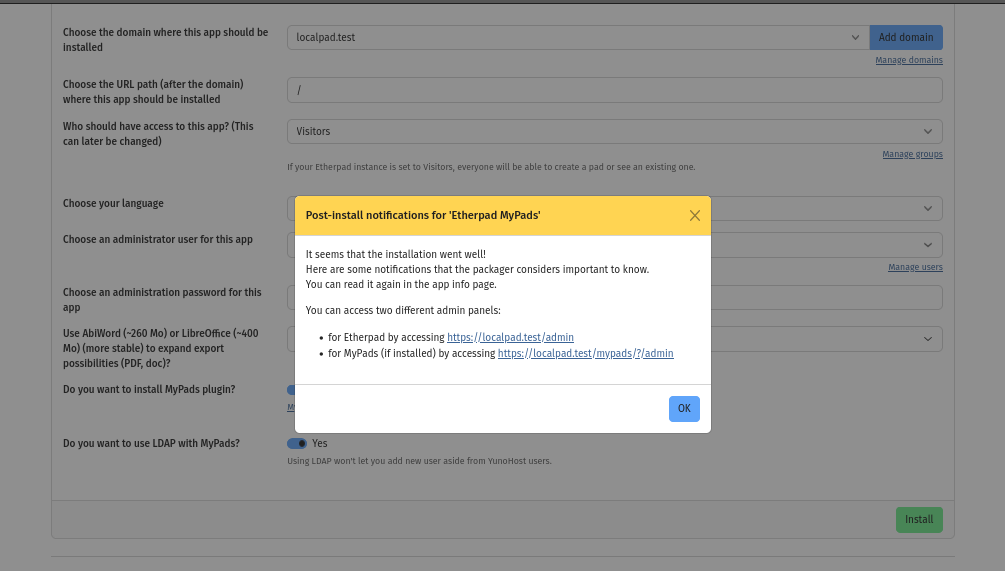Expand the localpad.test domain dropdown
The width and height of the screenshot is (1005, 571).
pyautogui.click(x=578, y=37)
